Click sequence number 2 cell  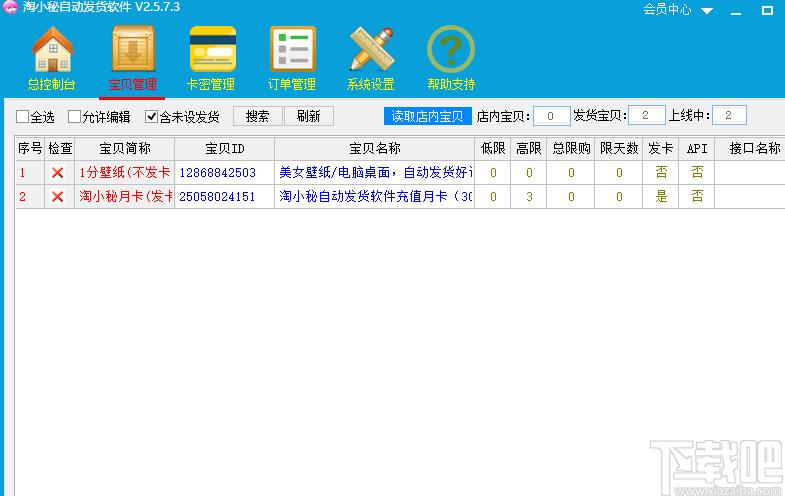coord(30,197)
